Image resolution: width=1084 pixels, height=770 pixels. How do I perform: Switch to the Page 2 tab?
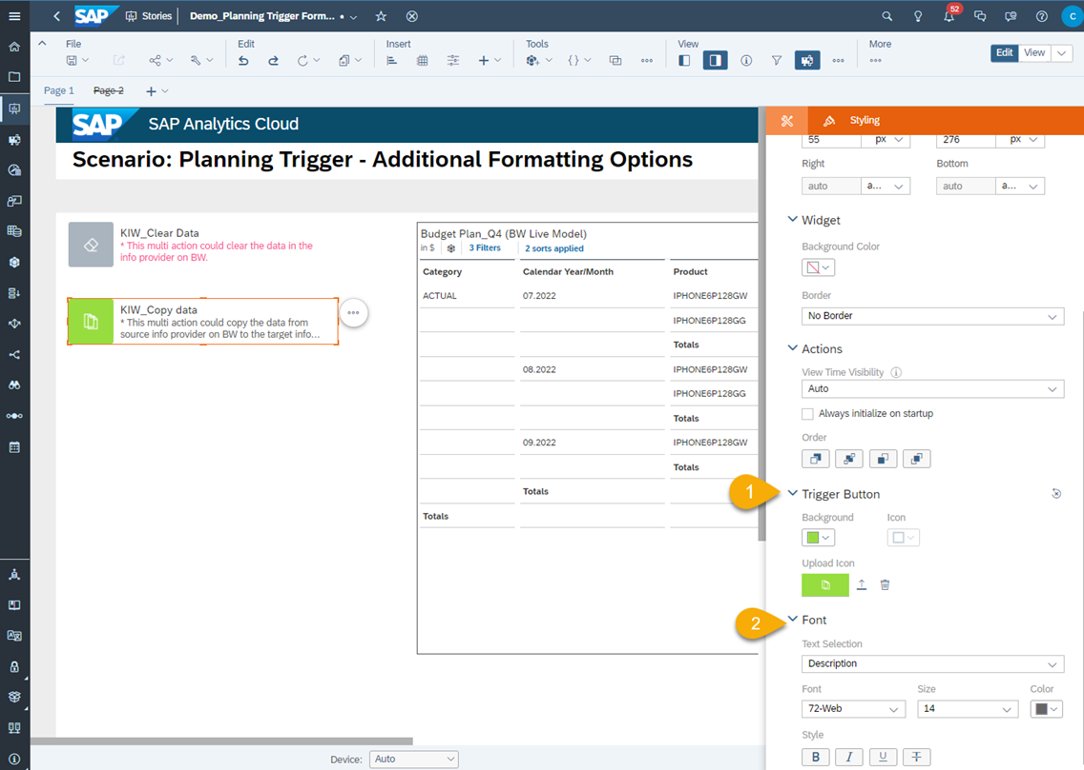pyautogui.click(x=108, y=90)
